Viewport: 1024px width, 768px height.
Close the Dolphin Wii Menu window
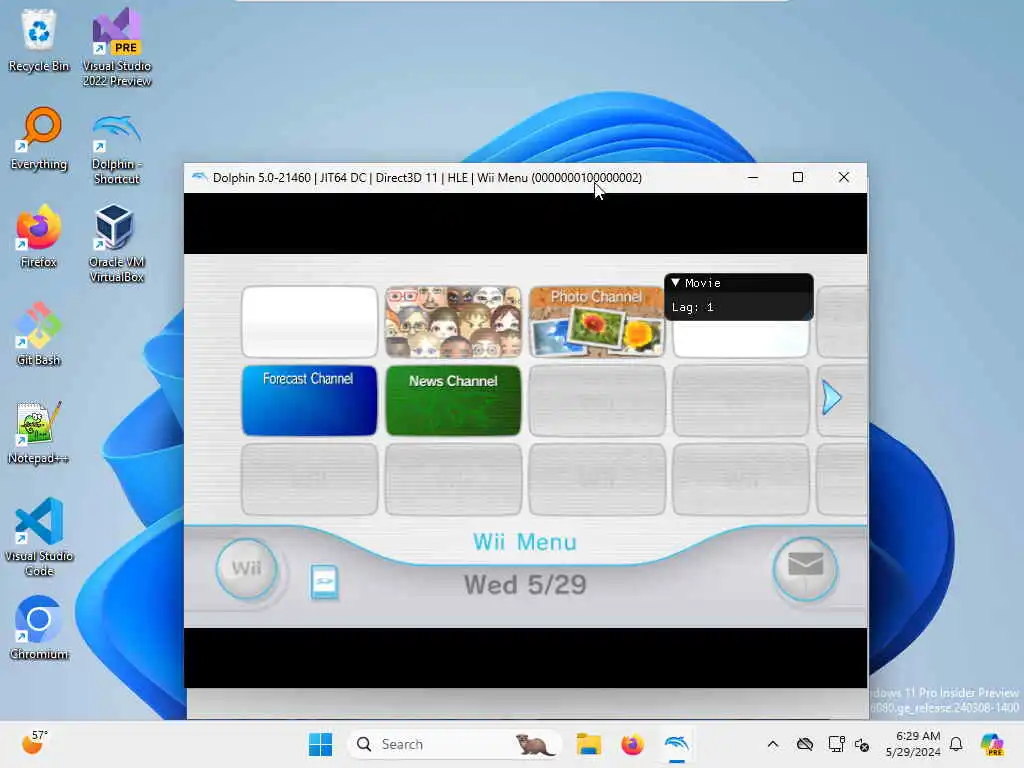[844, 177]
